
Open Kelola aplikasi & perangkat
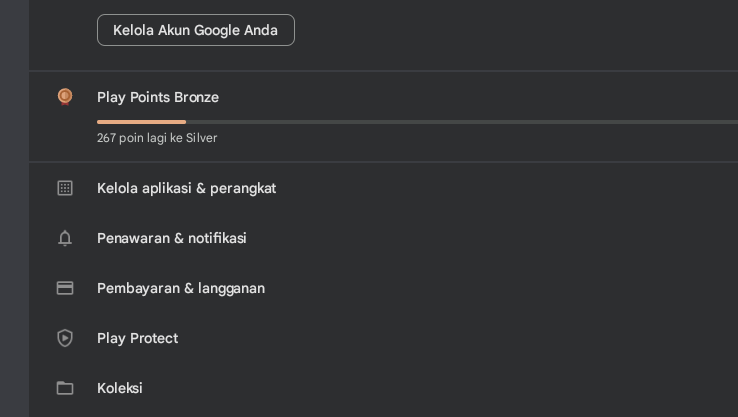[x=186, y=188]
